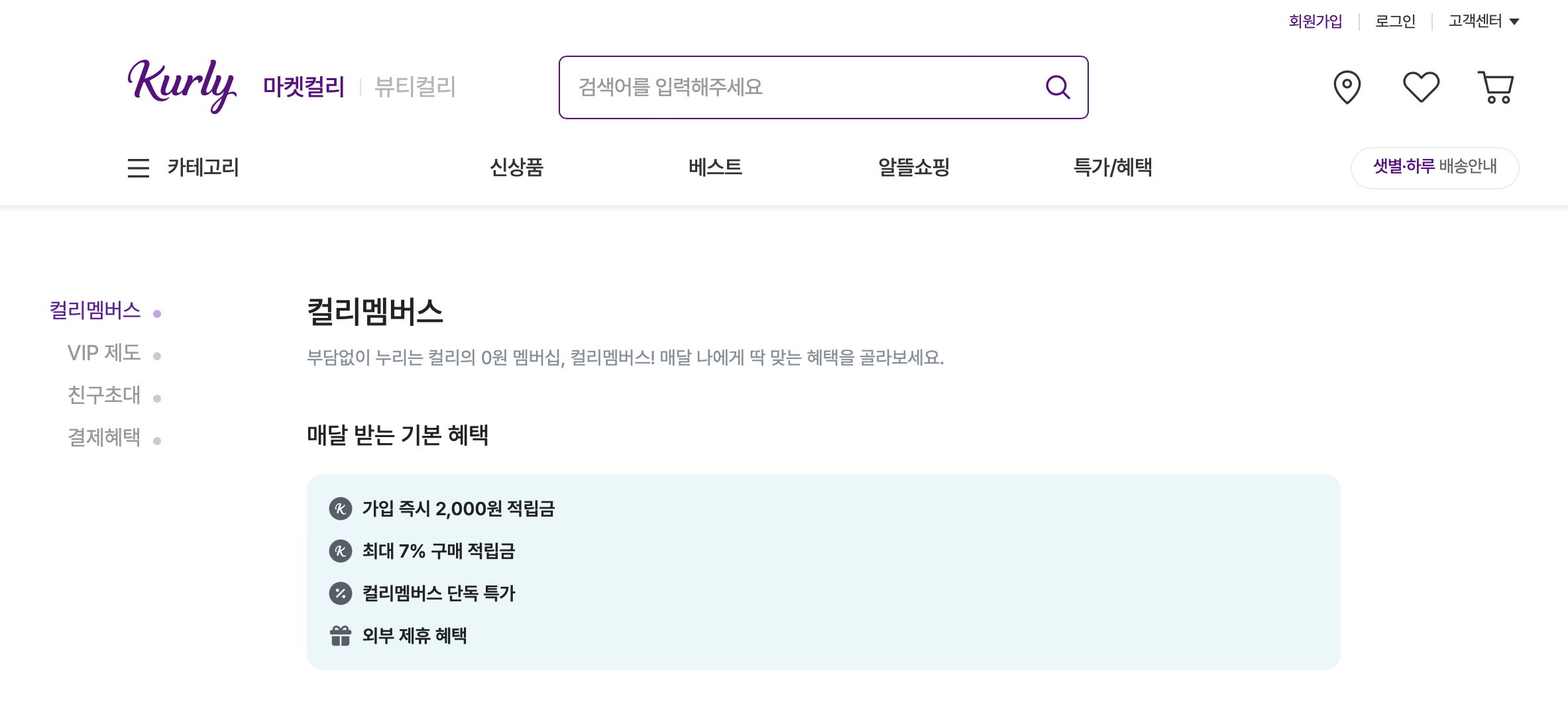Viewport: 1568px width, 702px height.
Task: Click the percent icon beside 컬리멤버스 단독 특가
Action: (340, 594)
